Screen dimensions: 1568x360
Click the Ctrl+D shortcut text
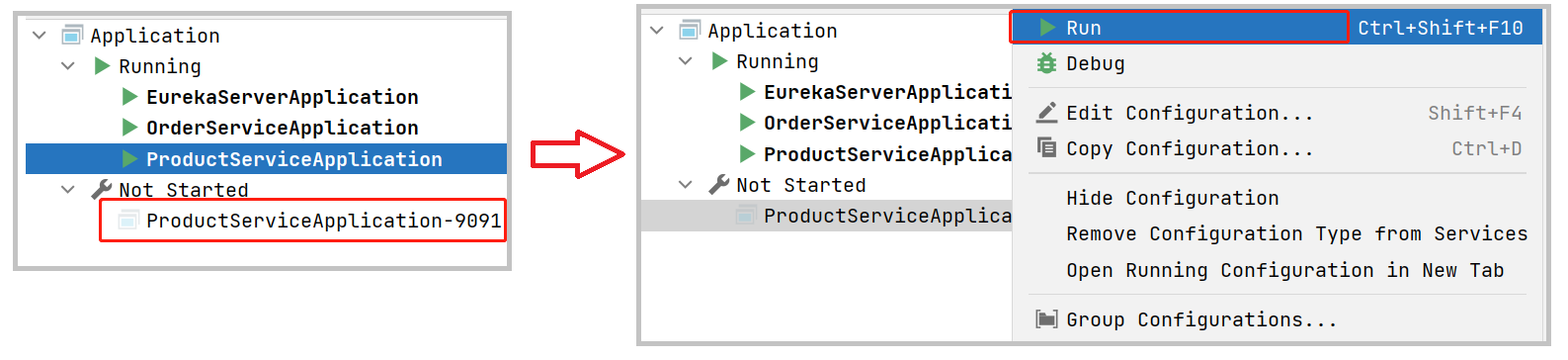click(x=1487, y=148)
